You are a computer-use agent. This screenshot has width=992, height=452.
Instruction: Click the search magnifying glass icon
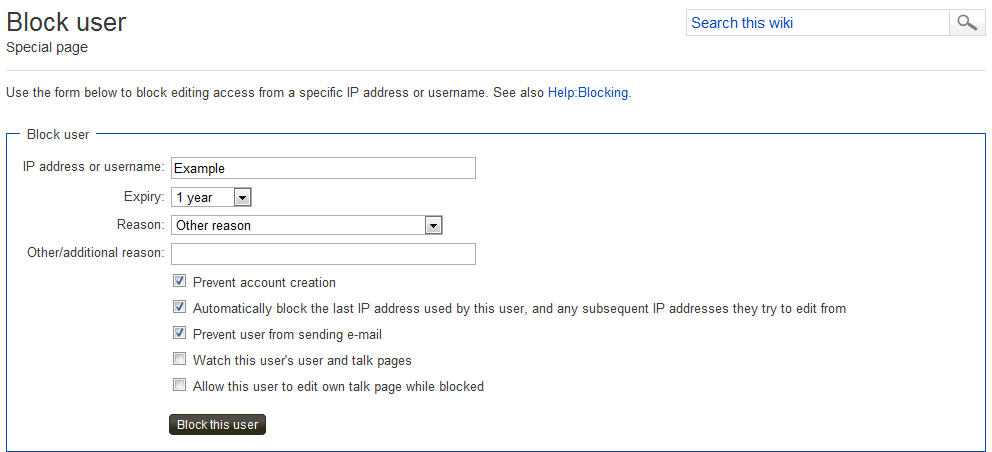[x=966, y=23]
